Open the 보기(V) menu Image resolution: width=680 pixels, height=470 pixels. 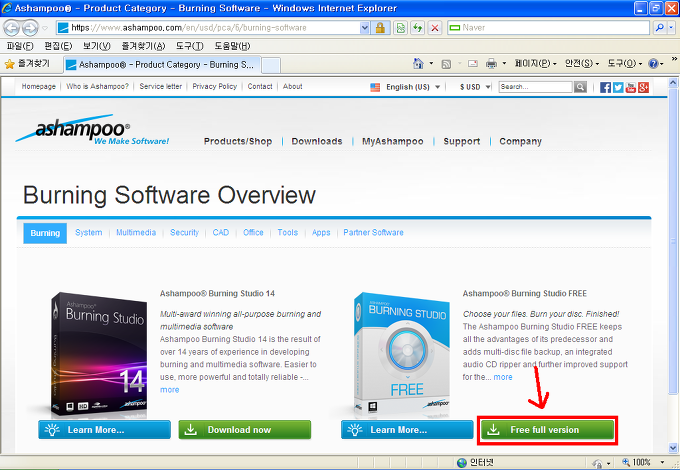click(96, 46)
